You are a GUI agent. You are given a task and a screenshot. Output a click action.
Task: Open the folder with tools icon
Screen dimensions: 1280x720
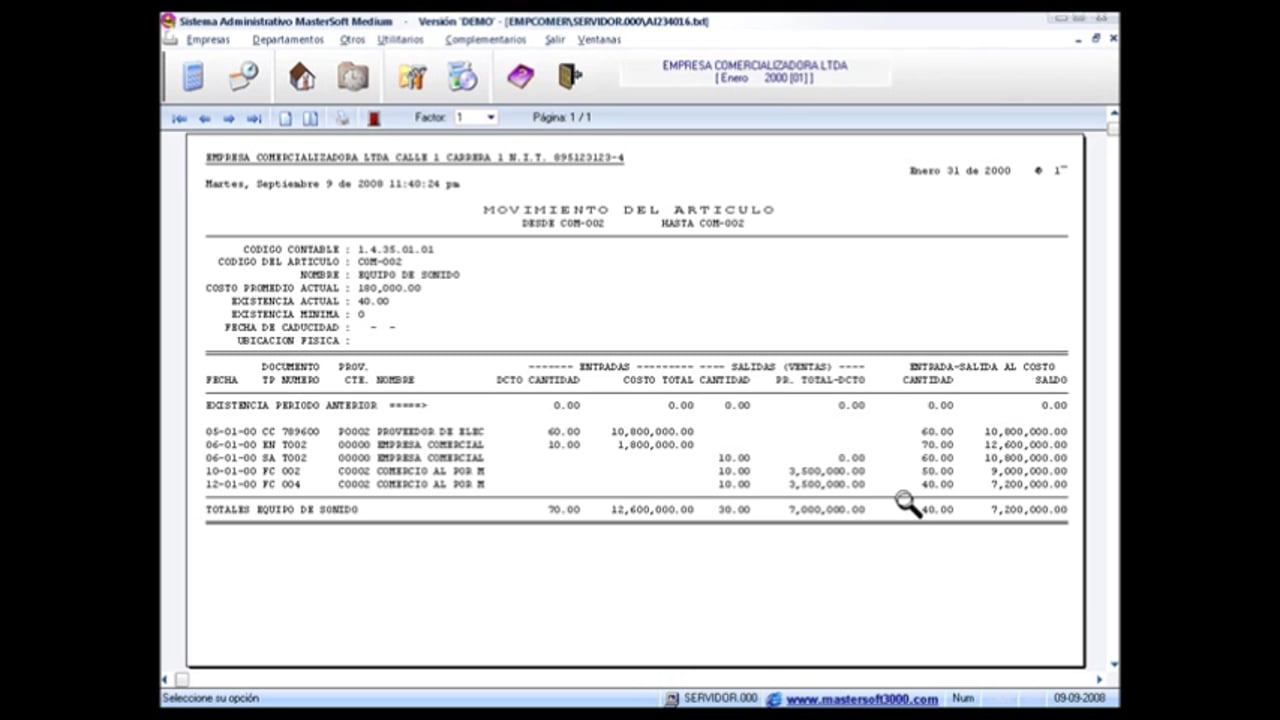[412, 76]
